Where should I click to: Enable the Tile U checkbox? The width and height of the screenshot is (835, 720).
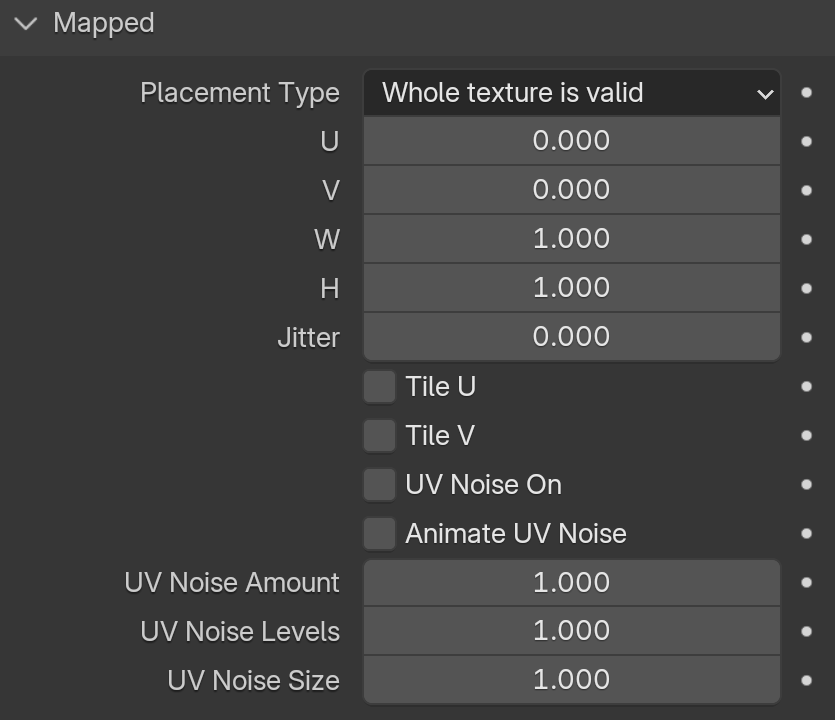pyautogui.click(x=380, y=387)
